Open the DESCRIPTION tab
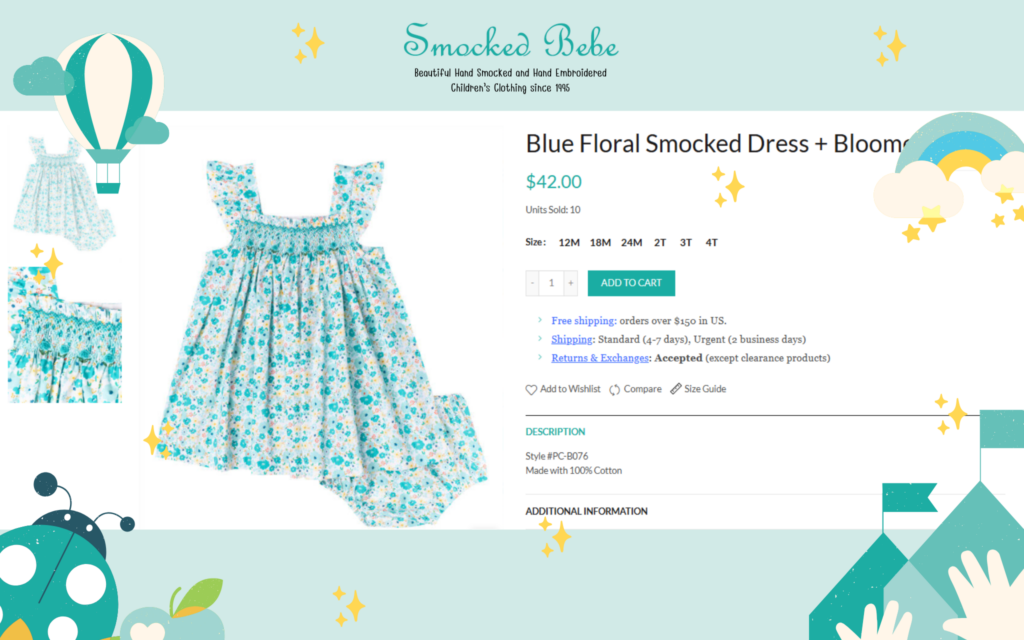This screenshot has height=640, width=1024. coord(555,432)
